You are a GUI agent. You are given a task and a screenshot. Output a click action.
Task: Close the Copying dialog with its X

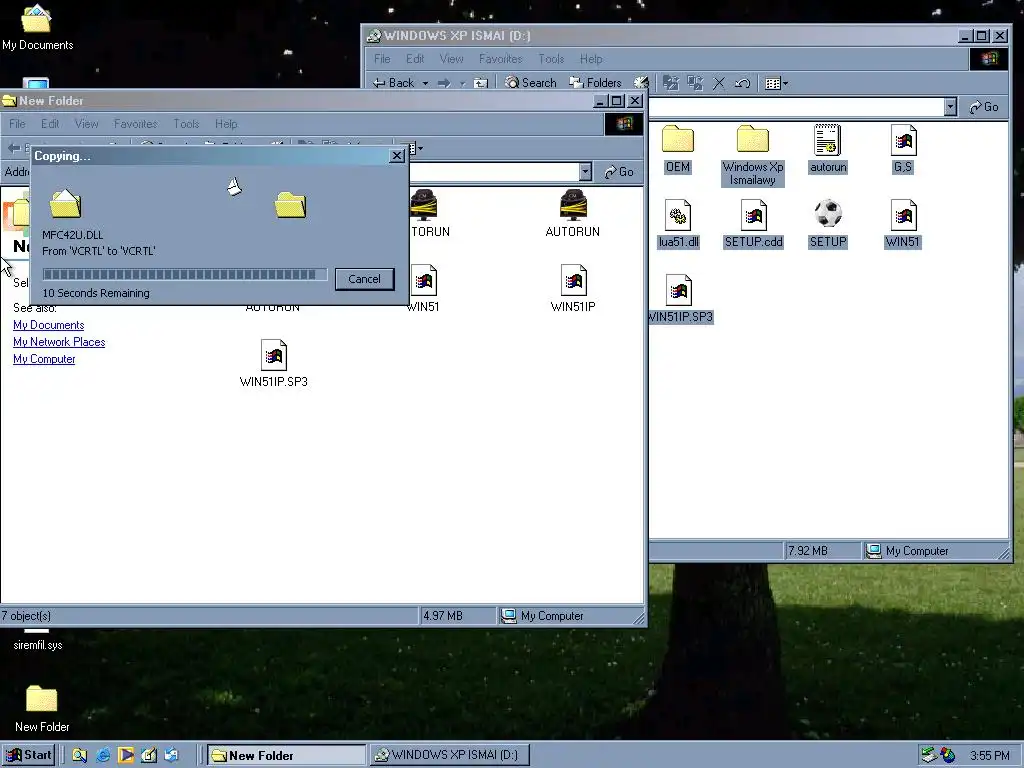(x=396, y=156)
